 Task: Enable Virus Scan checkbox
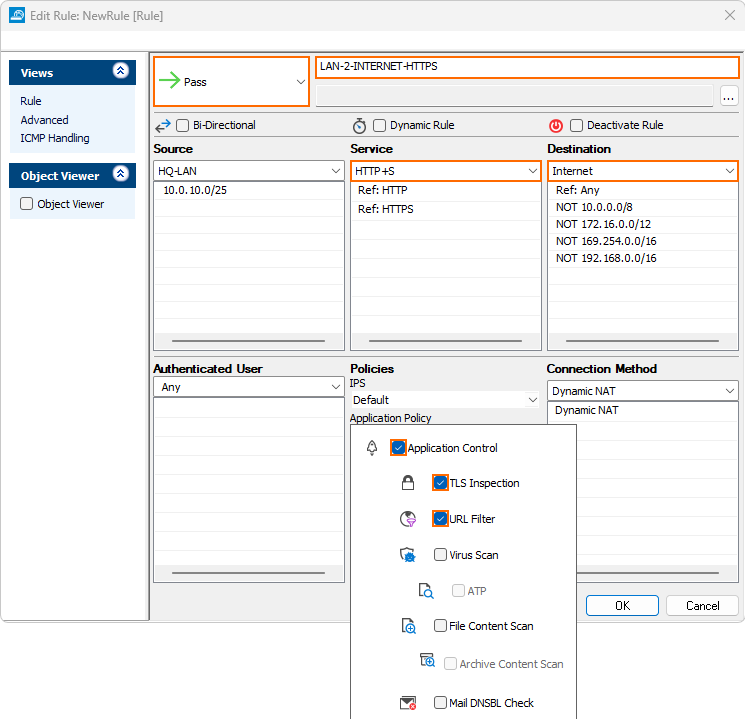click(440, 555)
